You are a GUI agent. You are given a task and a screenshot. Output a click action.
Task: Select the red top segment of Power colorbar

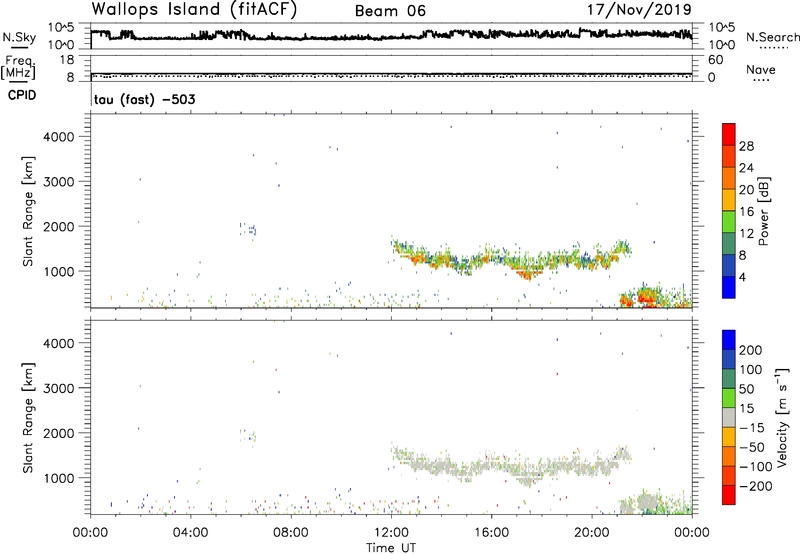(x=729, y=134)
